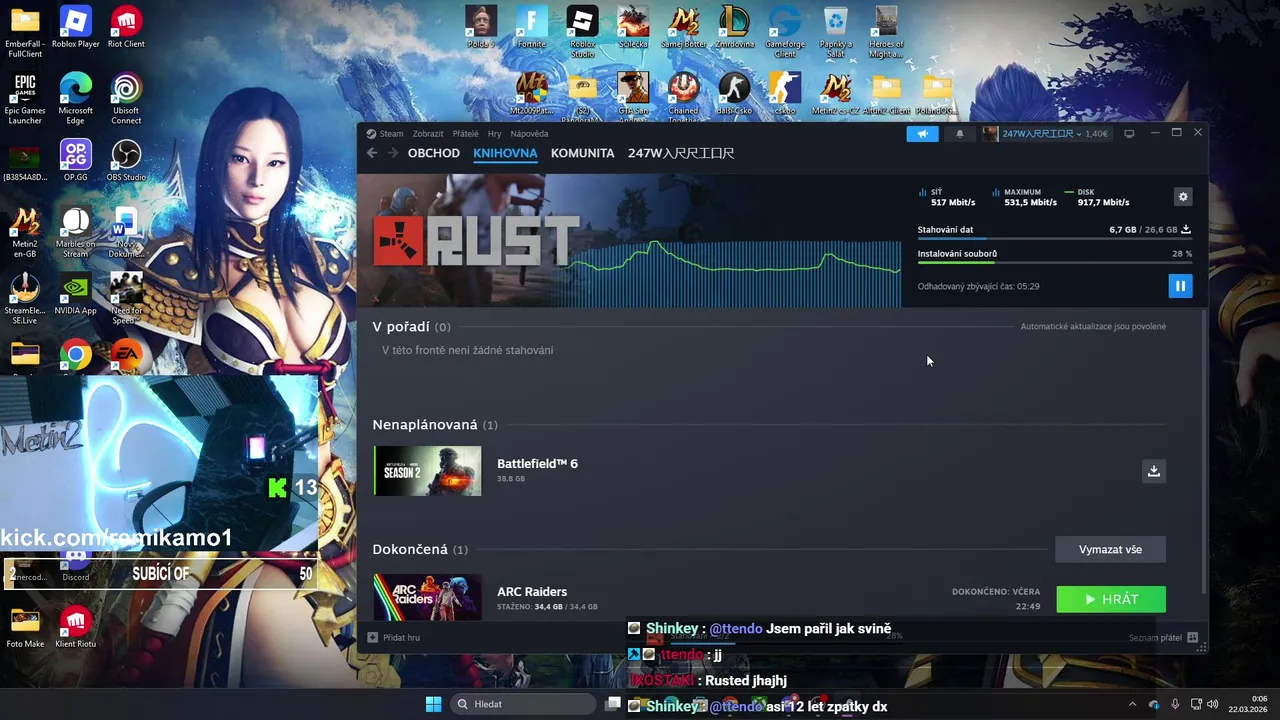Viewport: 1280px width, 720px height.
Task: Click Automatické aktualizace jsou povoleny text
Action: point(1093,326)
